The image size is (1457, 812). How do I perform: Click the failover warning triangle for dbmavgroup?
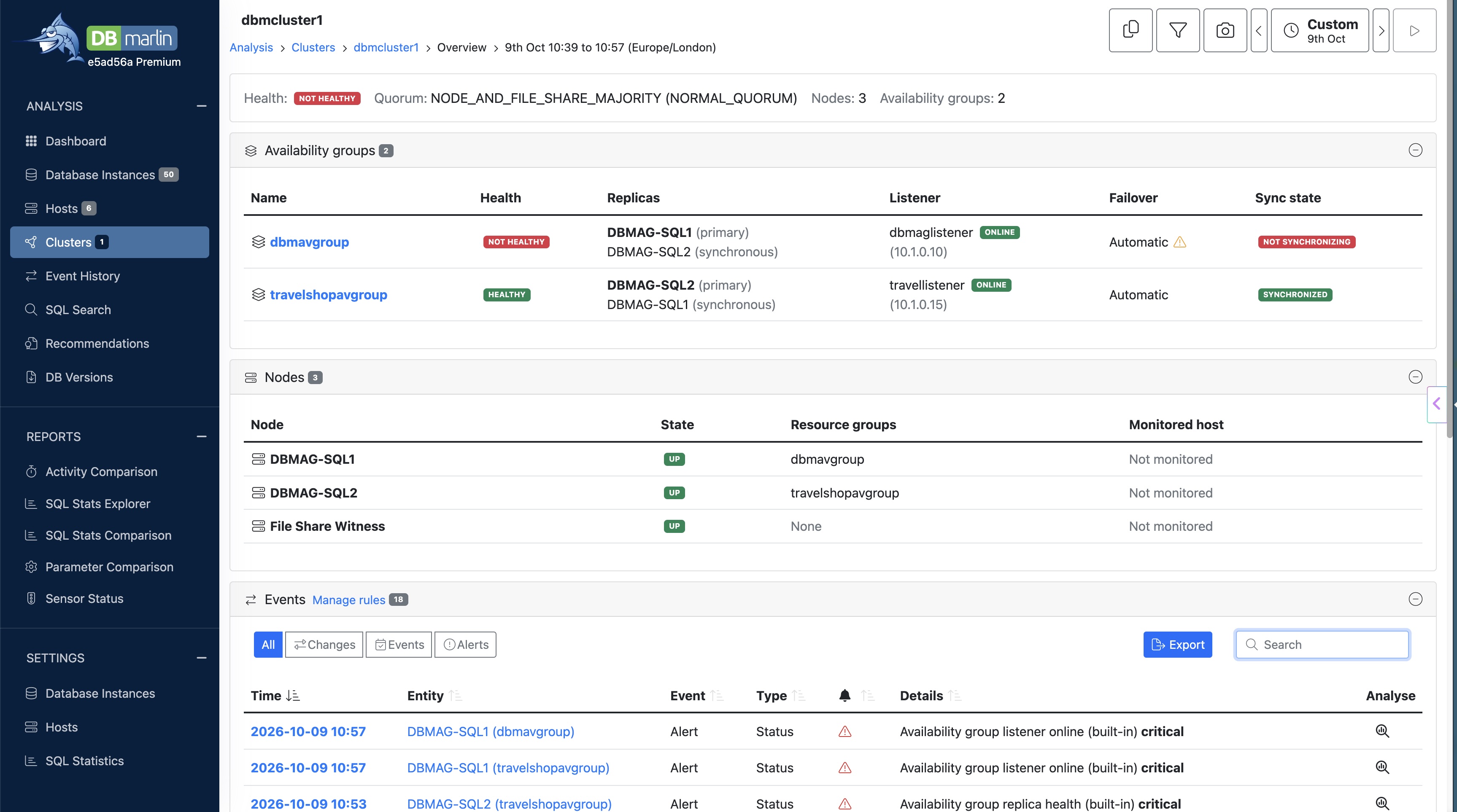coord(1180,242)
